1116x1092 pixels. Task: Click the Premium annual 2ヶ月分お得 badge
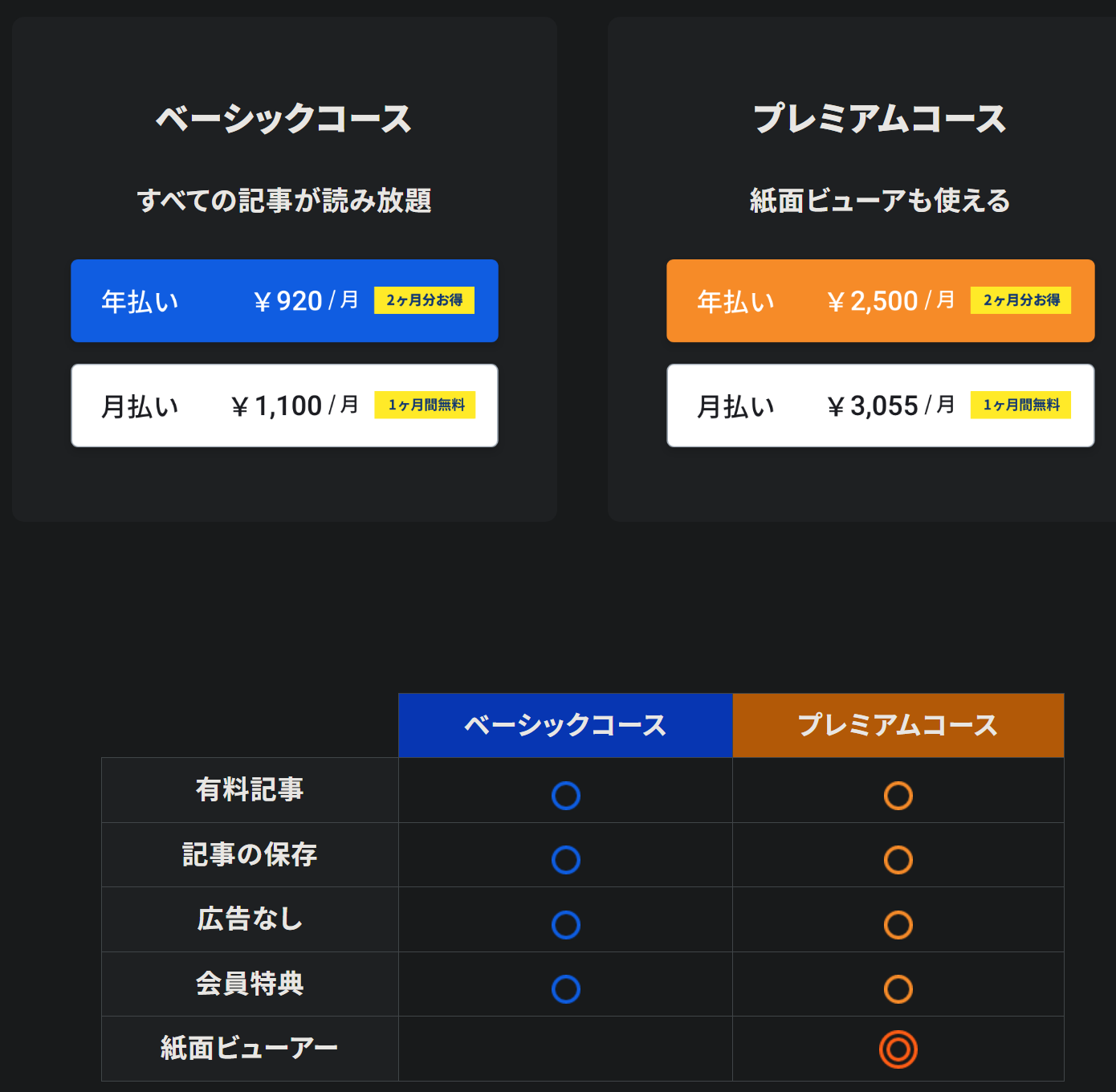click(1020, 300)
